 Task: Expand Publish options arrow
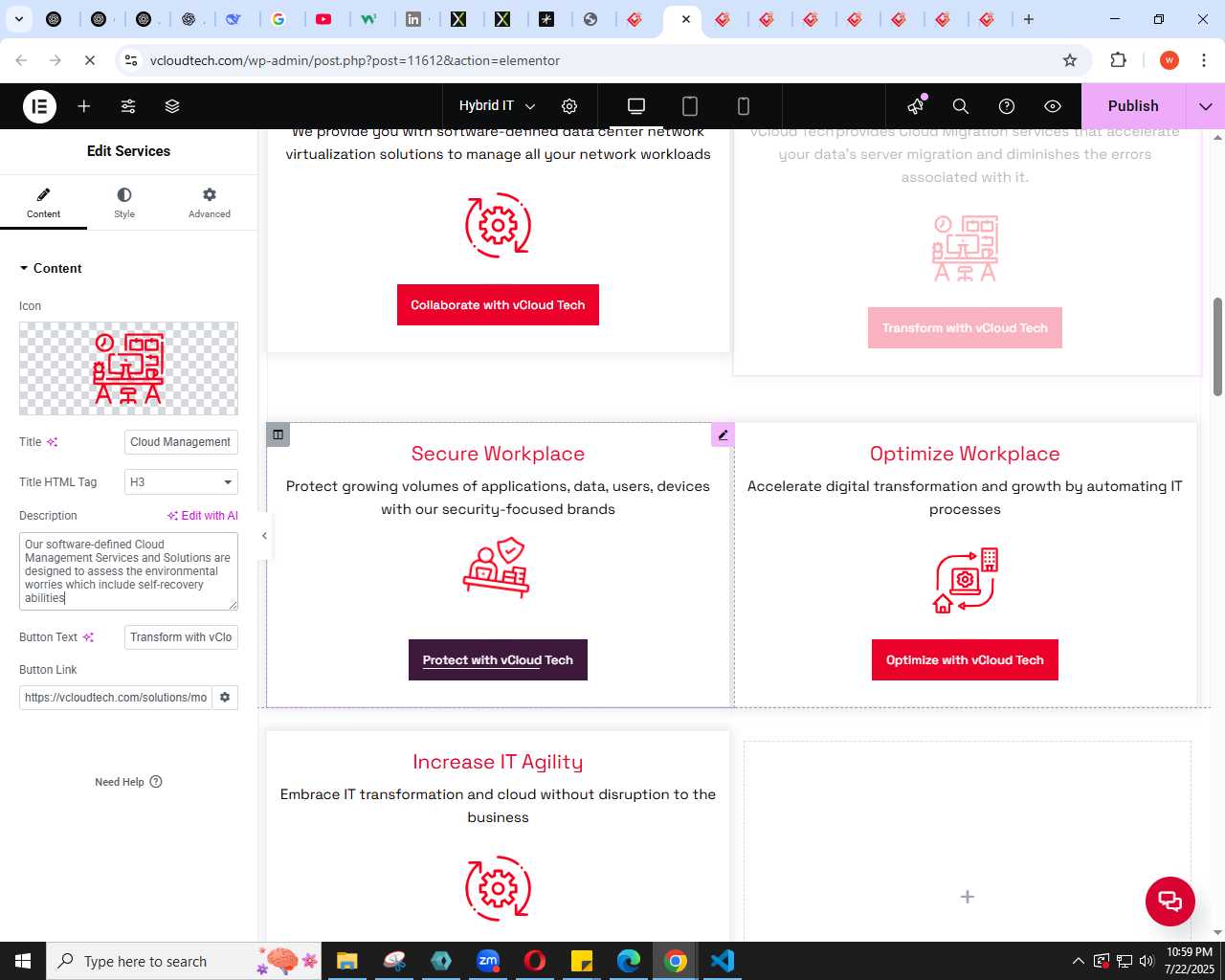(1206, 106)
